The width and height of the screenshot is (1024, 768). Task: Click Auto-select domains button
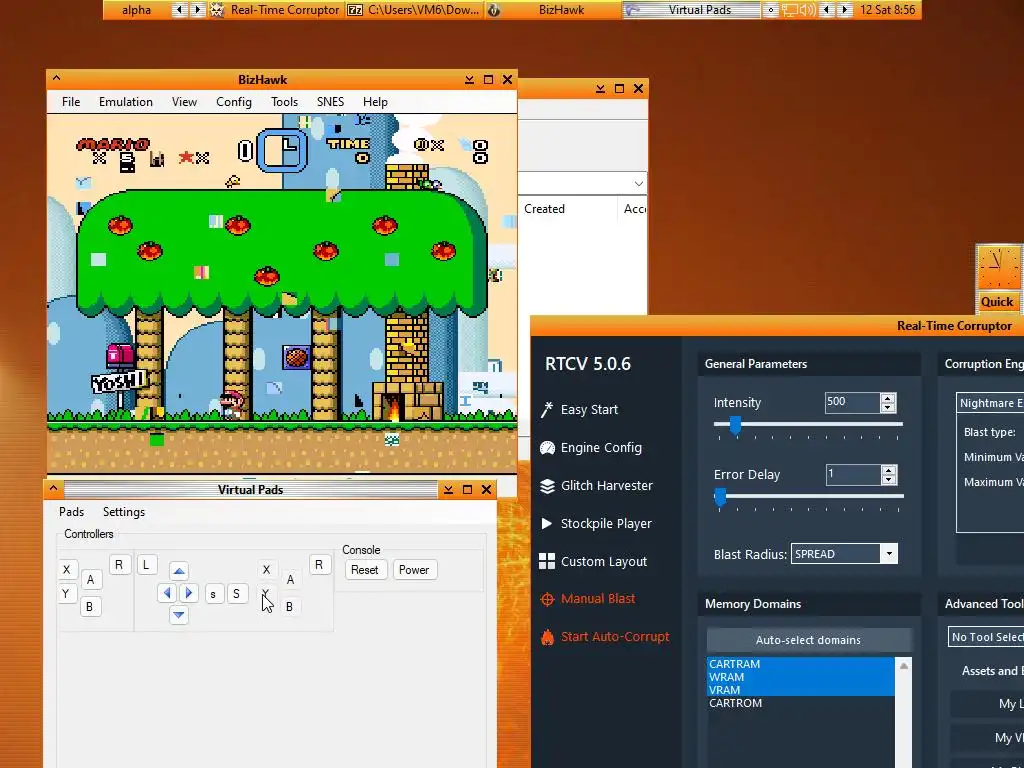click(808, 640)
